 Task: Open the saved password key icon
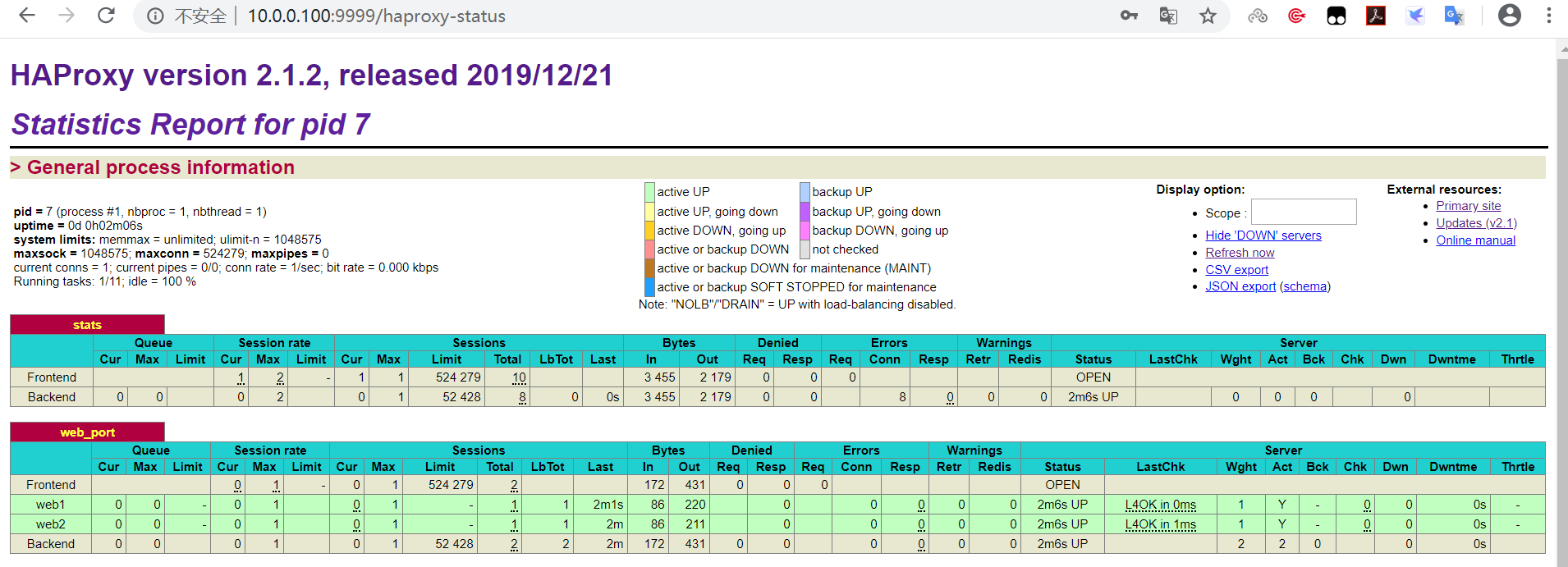[1129, 16]
